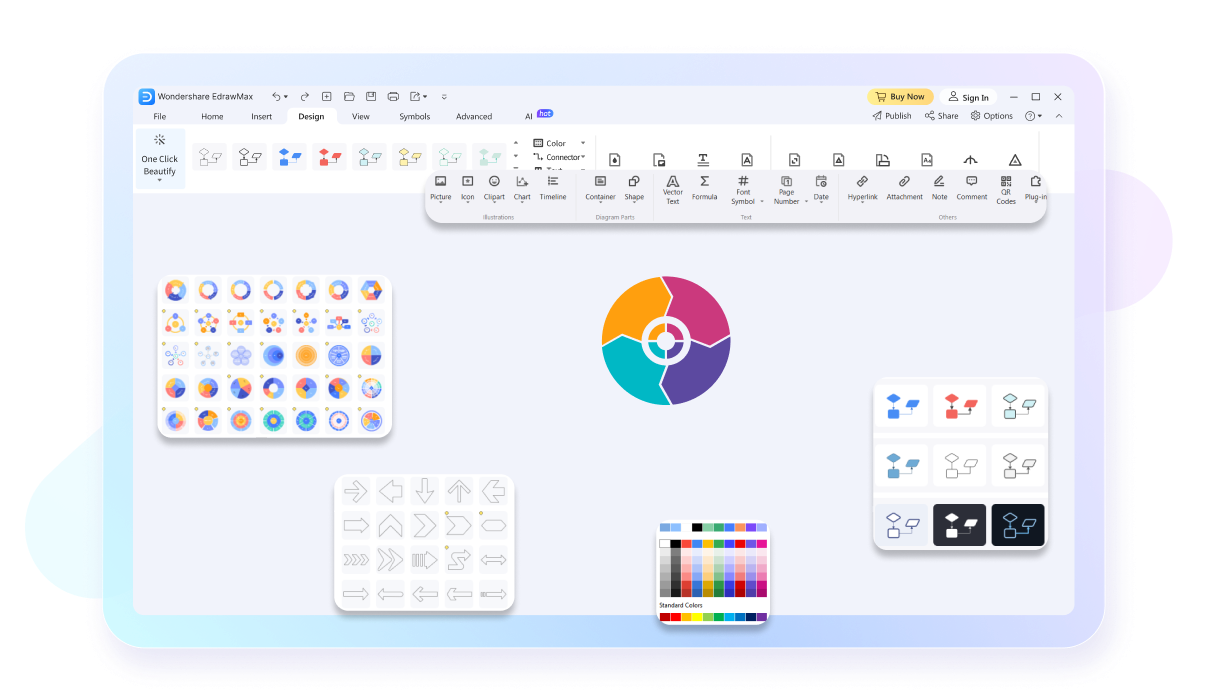Print using the printer icon
The width and height of the screenshot is (1208, 700).
tap(393, 96)
